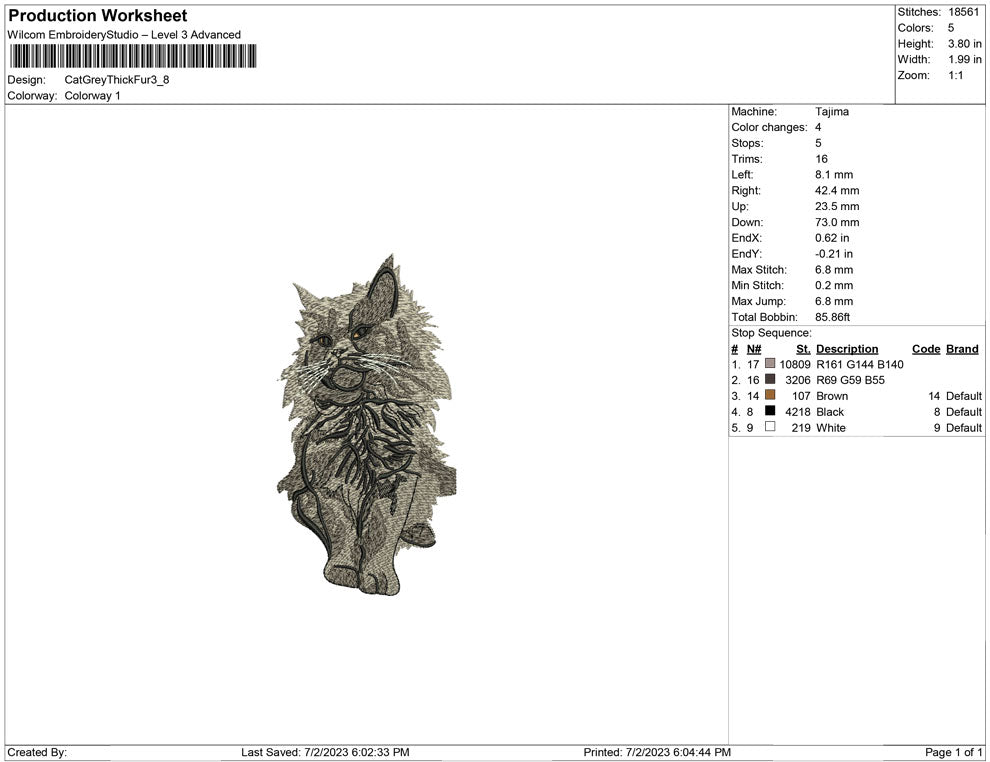Click the Description column header

(x=847, y=348)
